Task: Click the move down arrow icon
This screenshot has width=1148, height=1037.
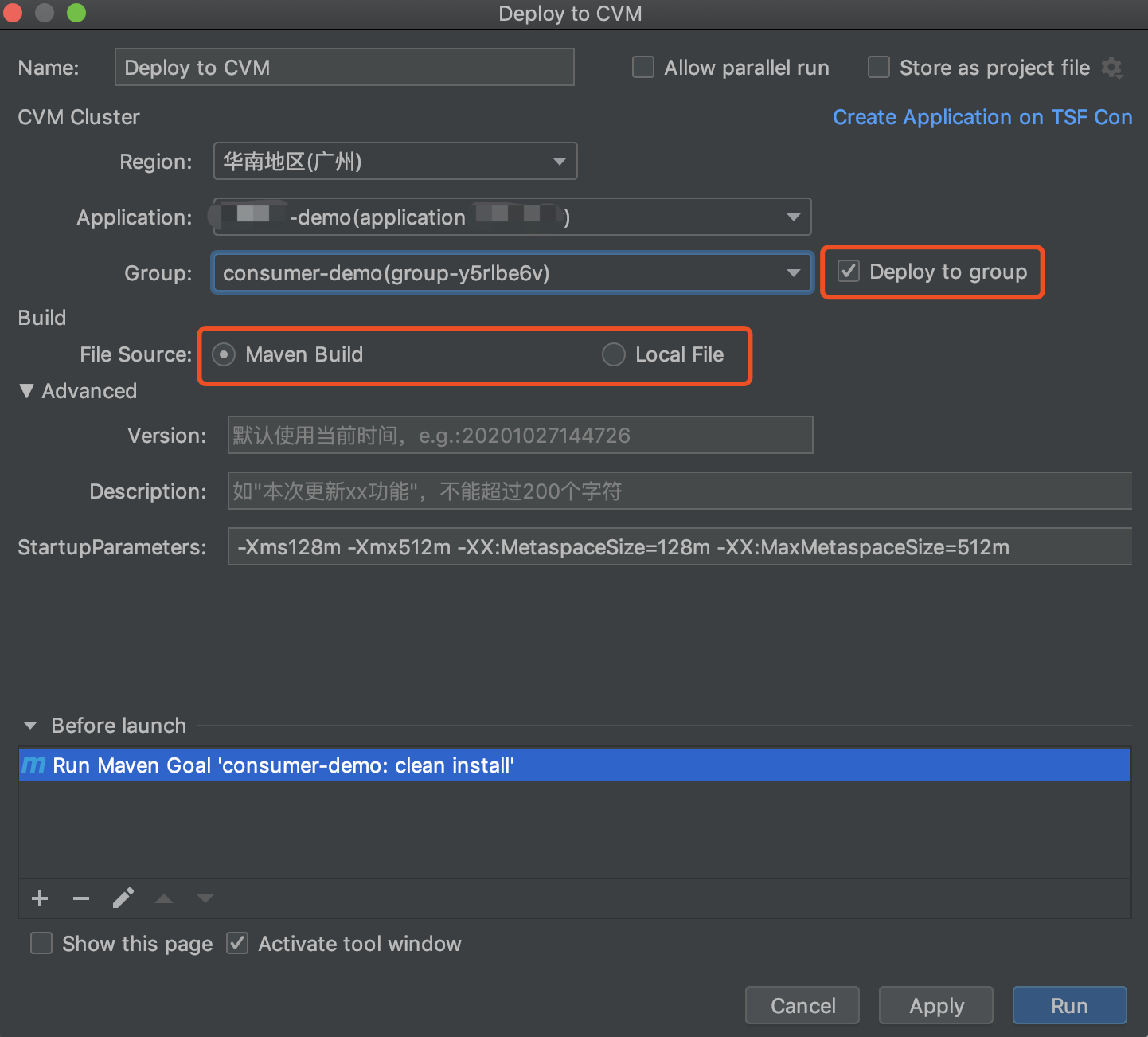Action: (205, 898)
